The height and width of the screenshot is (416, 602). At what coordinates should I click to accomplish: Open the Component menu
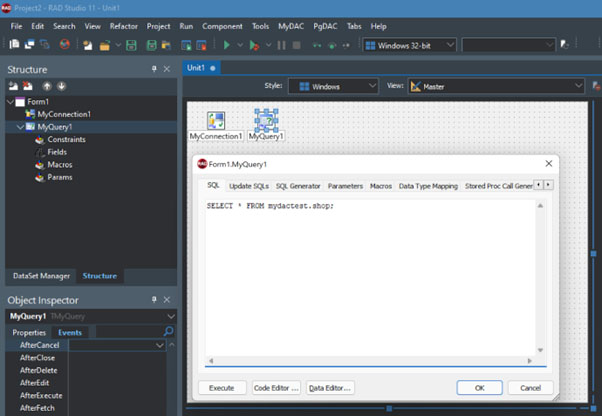coord(222,26)
